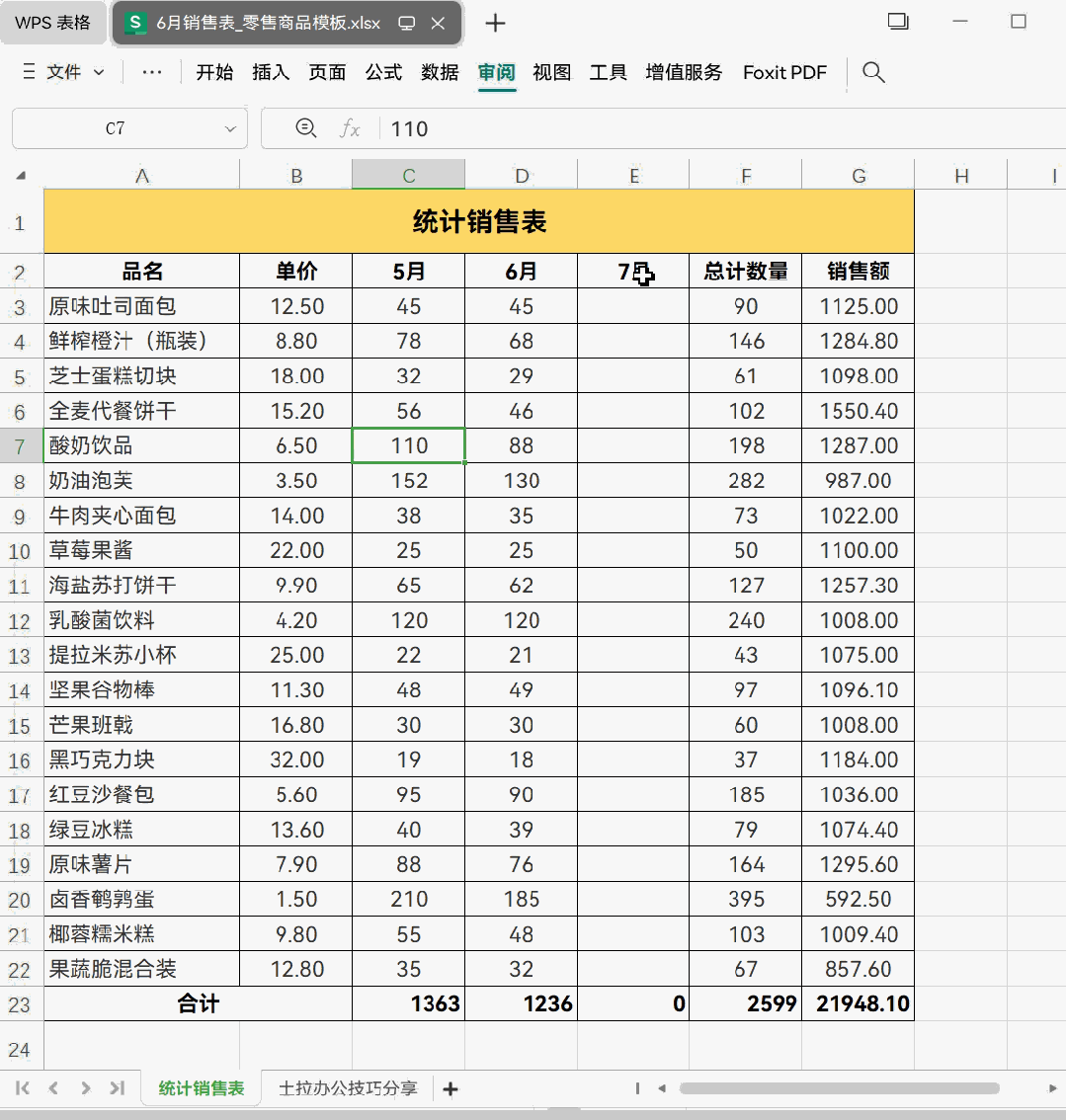Click the 统计销售表 title cell
Image resolution: width=1066 pixels, height=1120 pixels.
479,221
